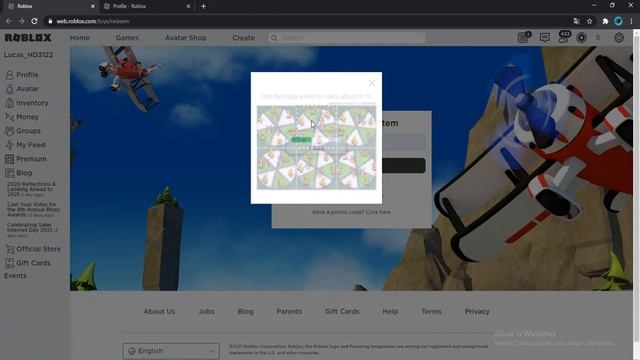The width and height of the screenshot is (640, 360).
Task: Open the translate page icon in the address bar
Action: [576, 21]
